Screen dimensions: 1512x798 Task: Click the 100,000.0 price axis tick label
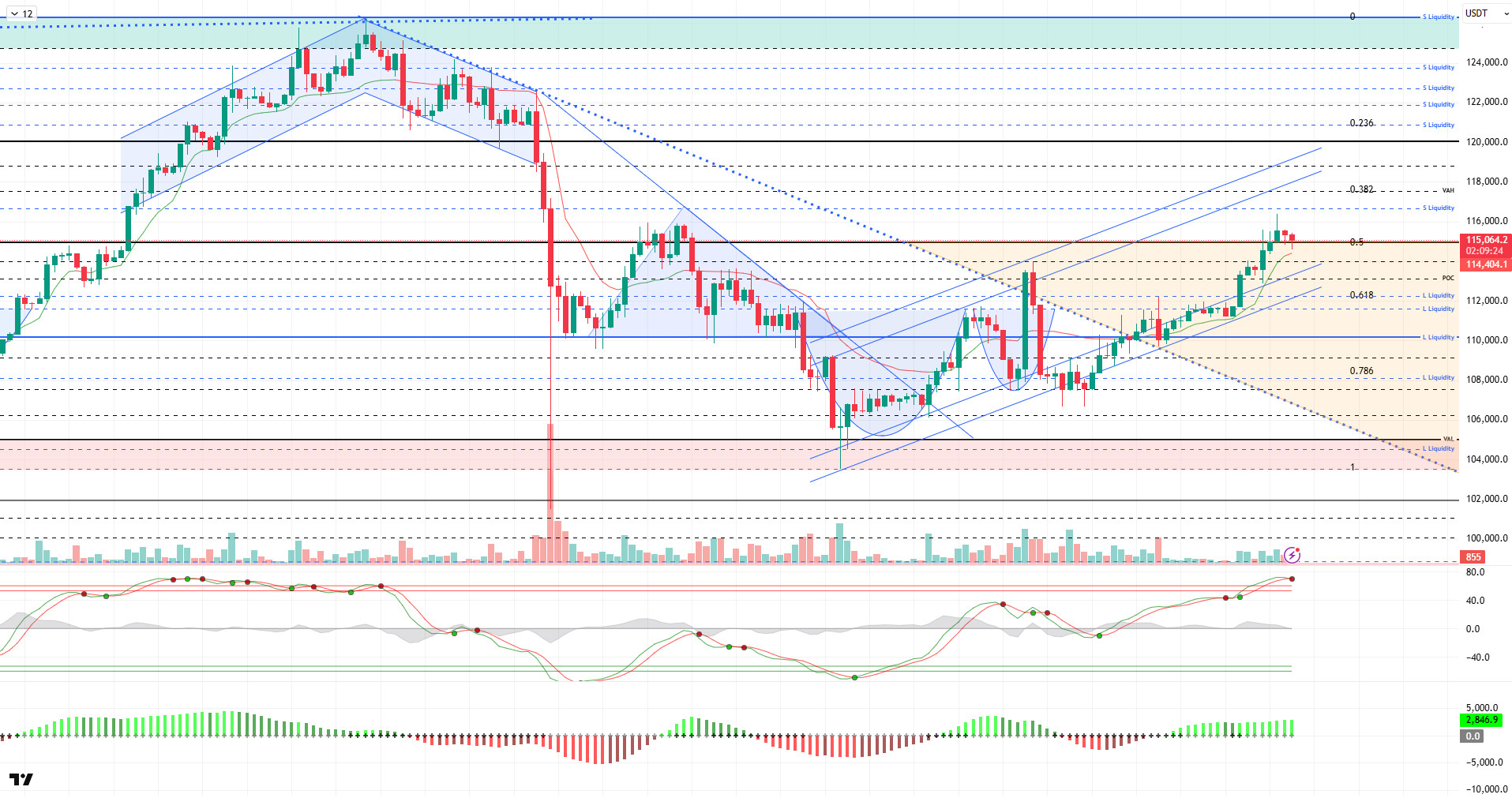click(1486, 538)
